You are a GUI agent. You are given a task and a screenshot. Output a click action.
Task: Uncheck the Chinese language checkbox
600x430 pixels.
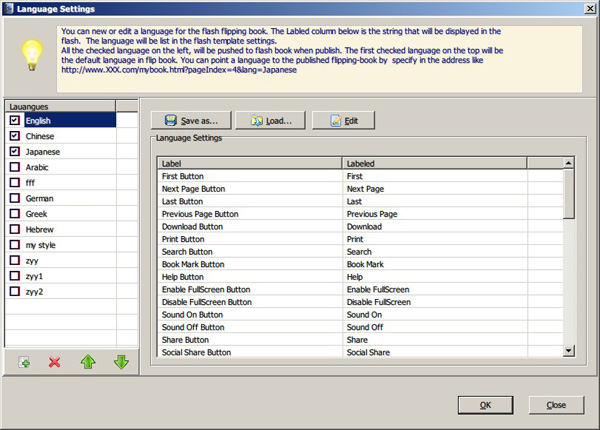pos(15,136)
